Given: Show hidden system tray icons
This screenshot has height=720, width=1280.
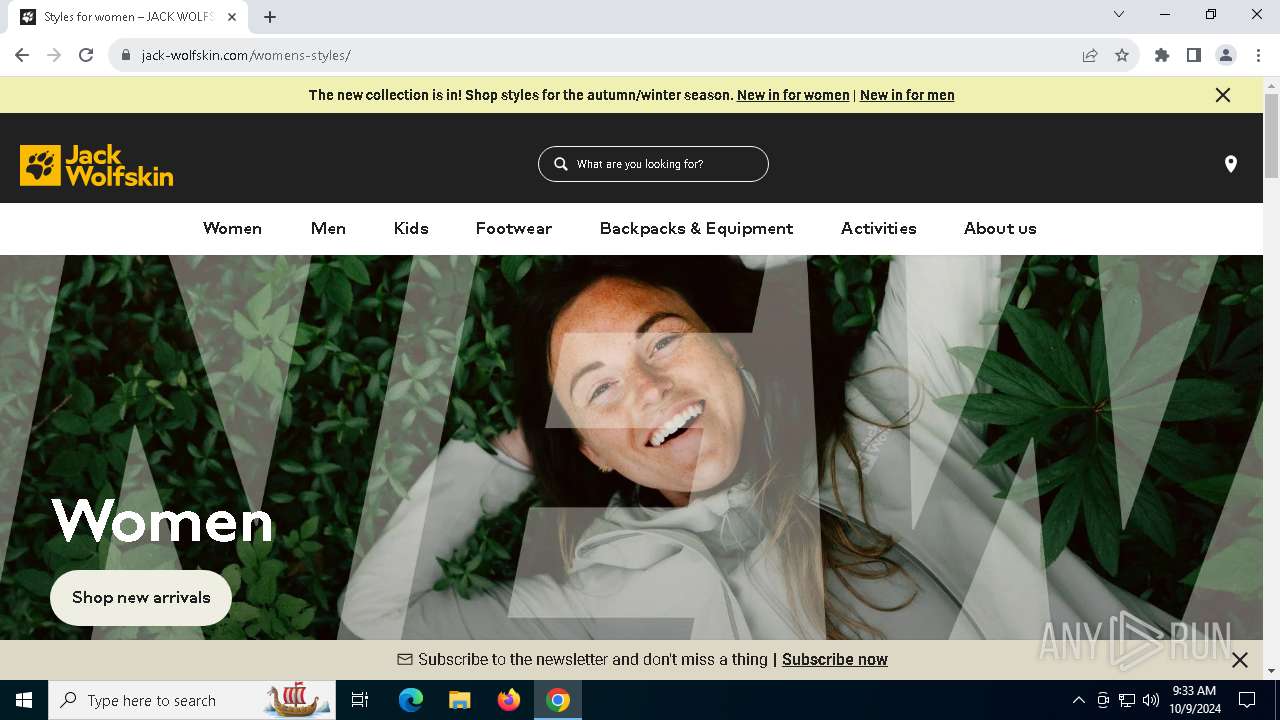Looking at the screenshot, I should click(1078, 700).
